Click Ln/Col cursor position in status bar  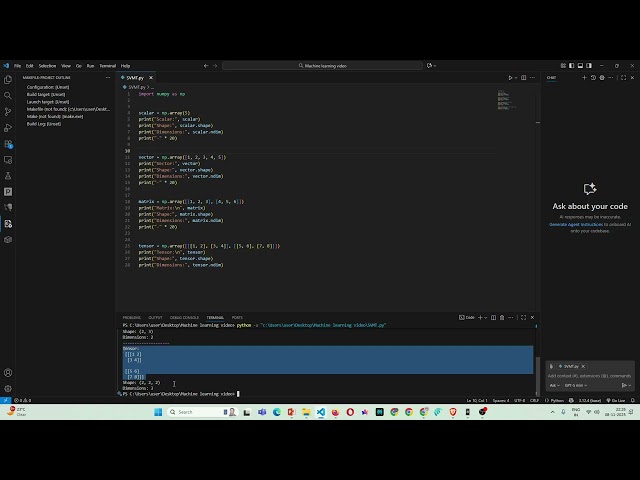[x=477, y=400]
